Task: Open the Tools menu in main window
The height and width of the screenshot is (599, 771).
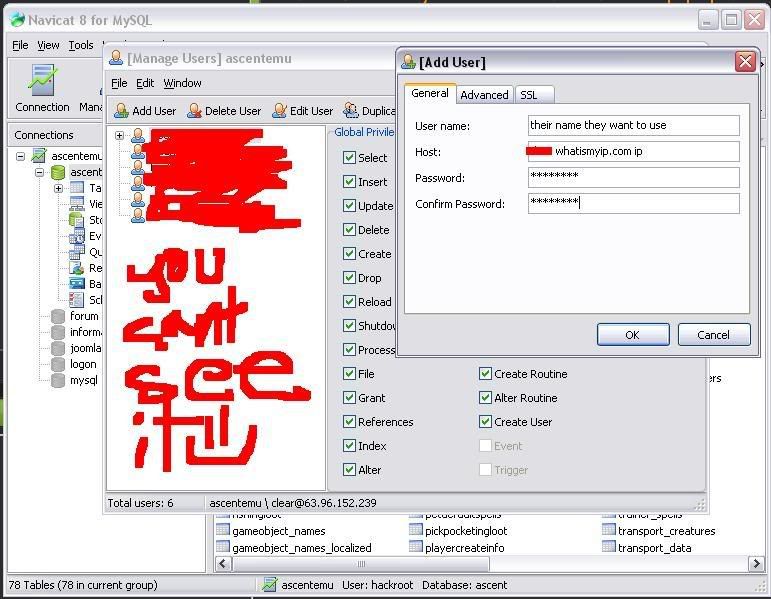Action: pos(81,45)
